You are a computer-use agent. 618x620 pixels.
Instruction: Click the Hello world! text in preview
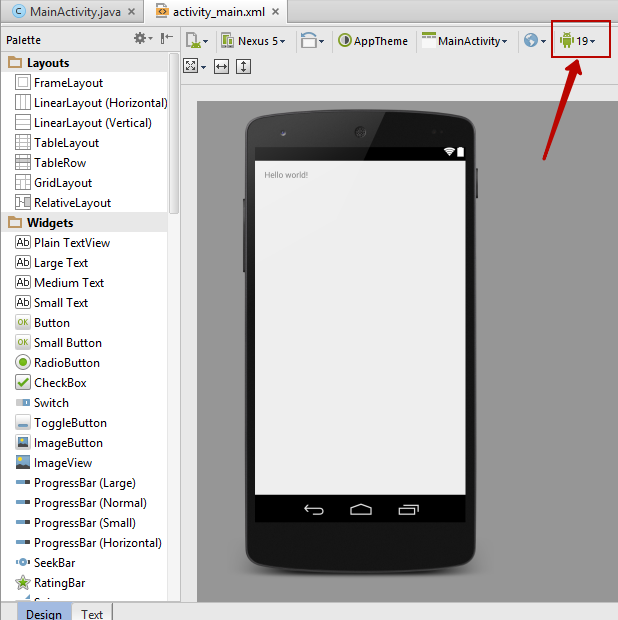click(286, 175)
